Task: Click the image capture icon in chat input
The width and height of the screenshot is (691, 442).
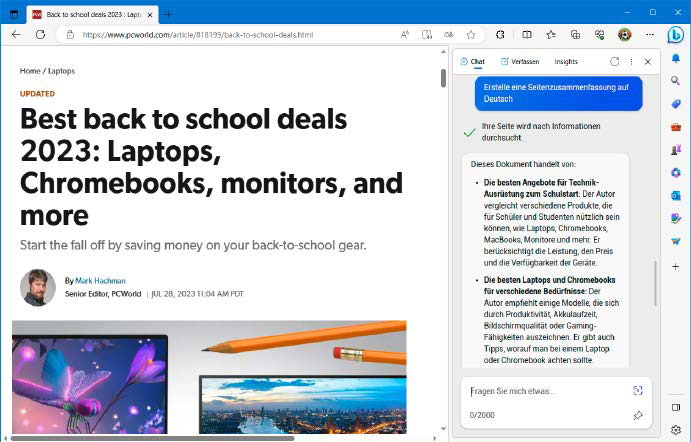Action: [x=638, y=390]
